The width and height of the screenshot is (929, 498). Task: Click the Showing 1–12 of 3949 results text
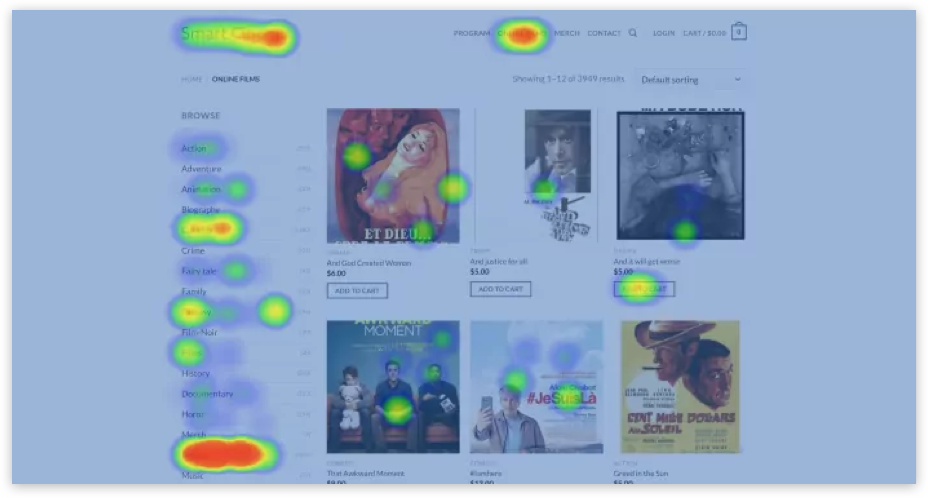click(x=568, y=79)
